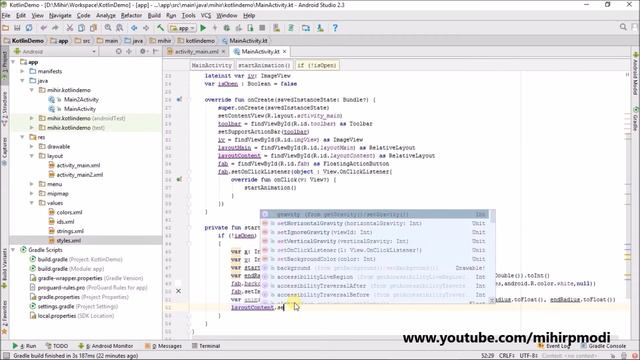
Task: Open the Android Monitor tool window
Action: 105,346
